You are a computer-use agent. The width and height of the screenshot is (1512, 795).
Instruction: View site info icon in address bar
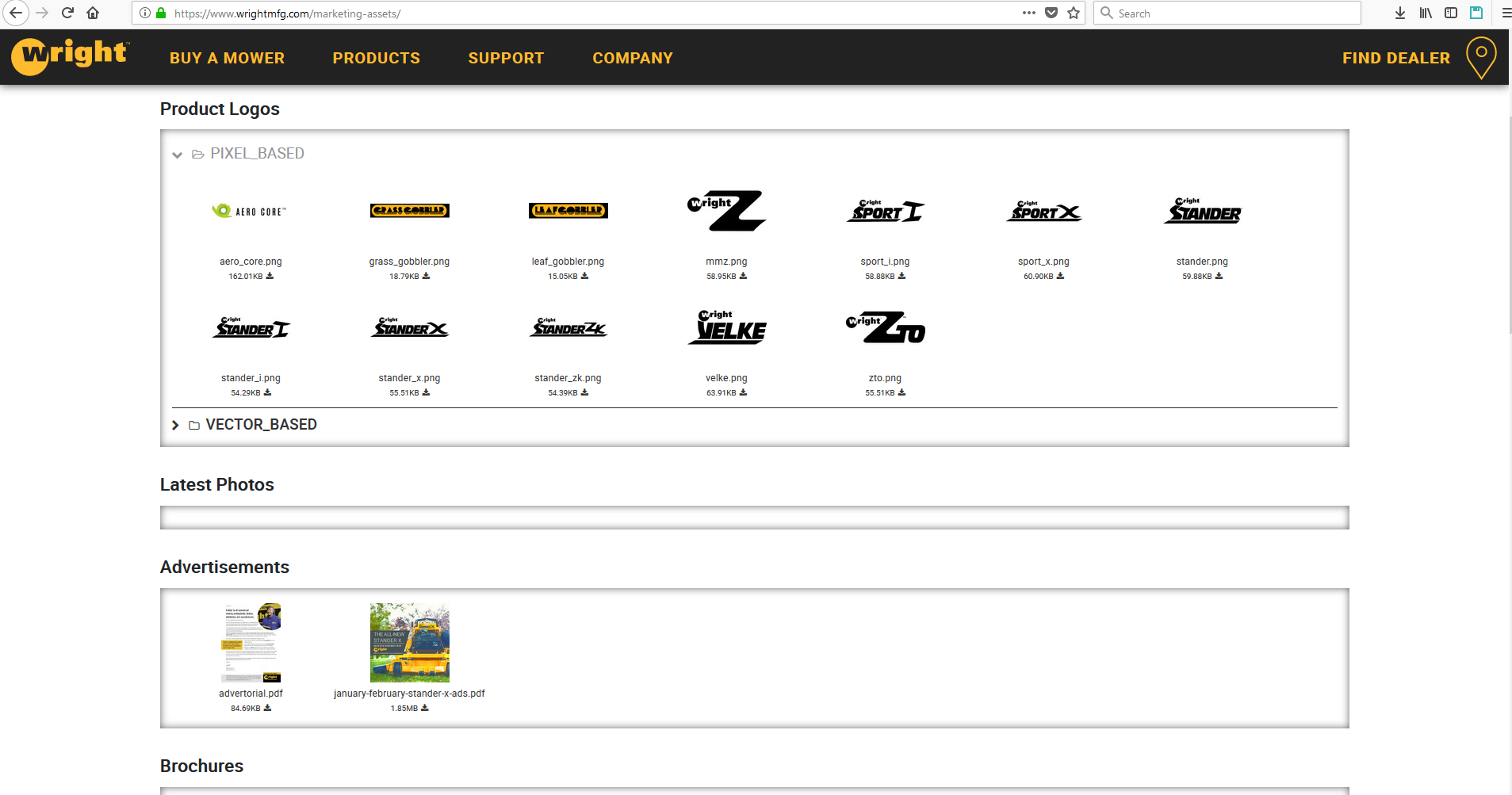[x=145, y=13]
